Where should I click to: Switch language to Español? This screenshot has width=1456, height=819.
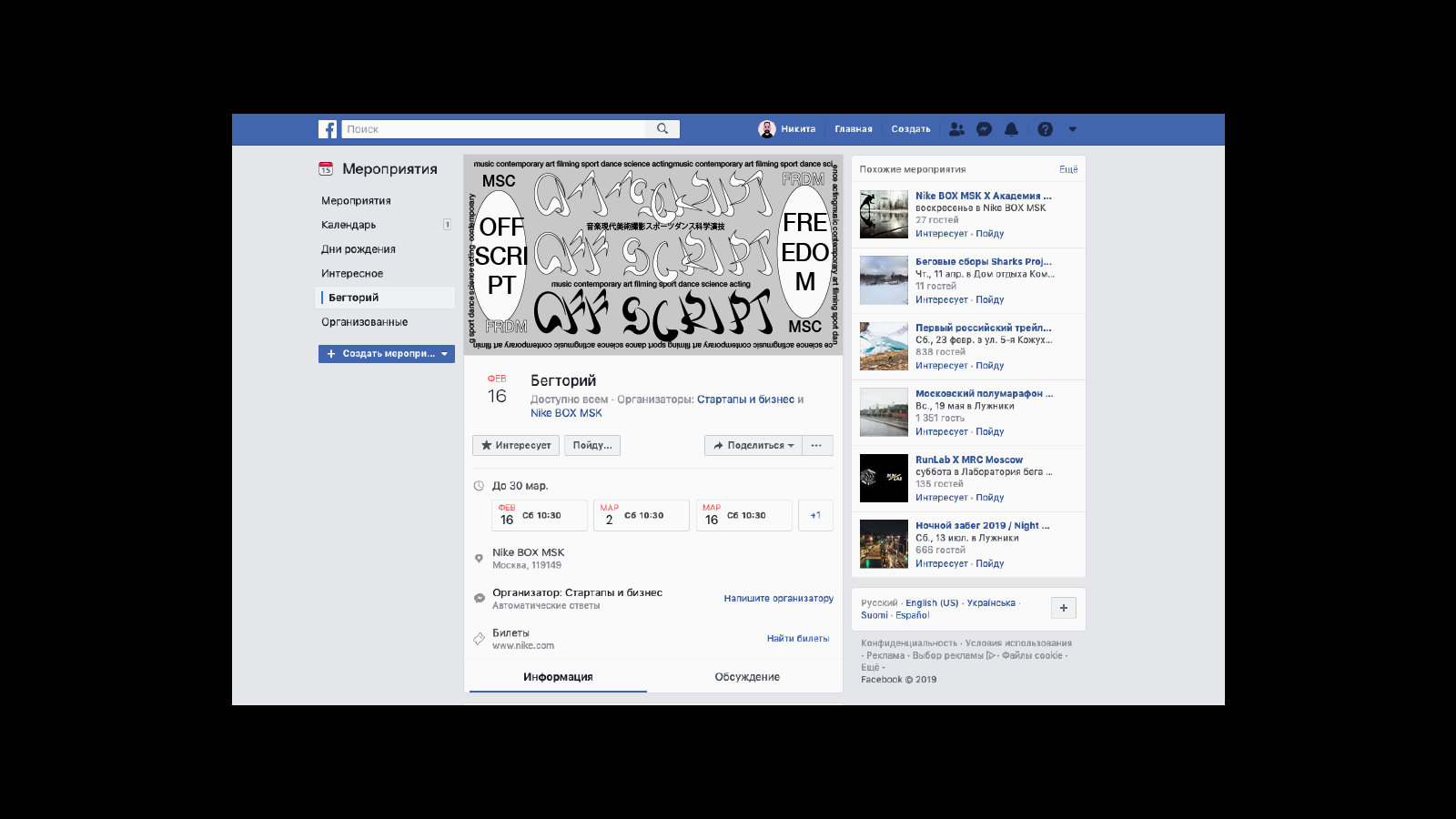click(913, 616)
